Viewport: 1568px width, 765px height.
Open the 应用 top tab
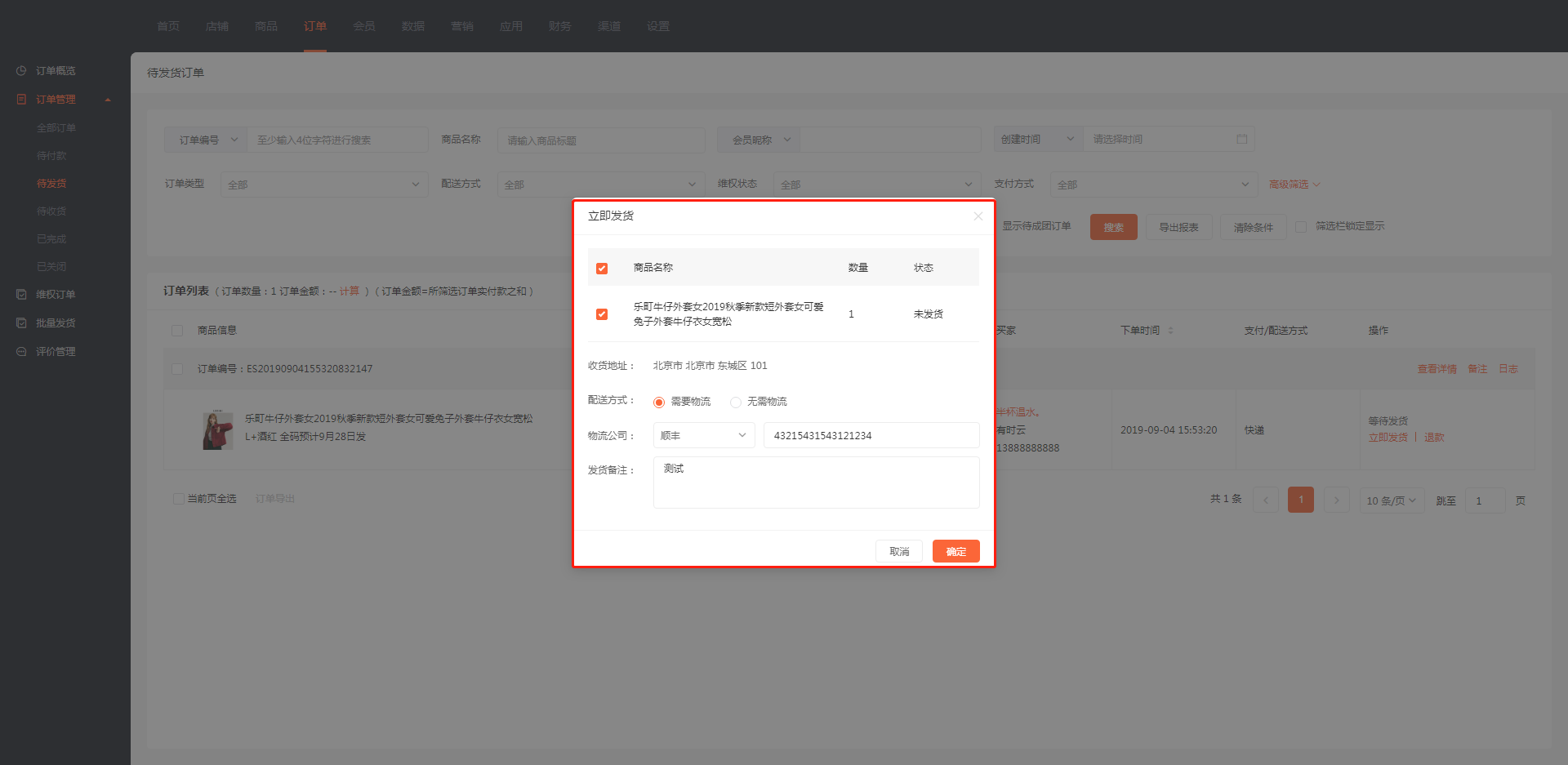click(511, 26)
